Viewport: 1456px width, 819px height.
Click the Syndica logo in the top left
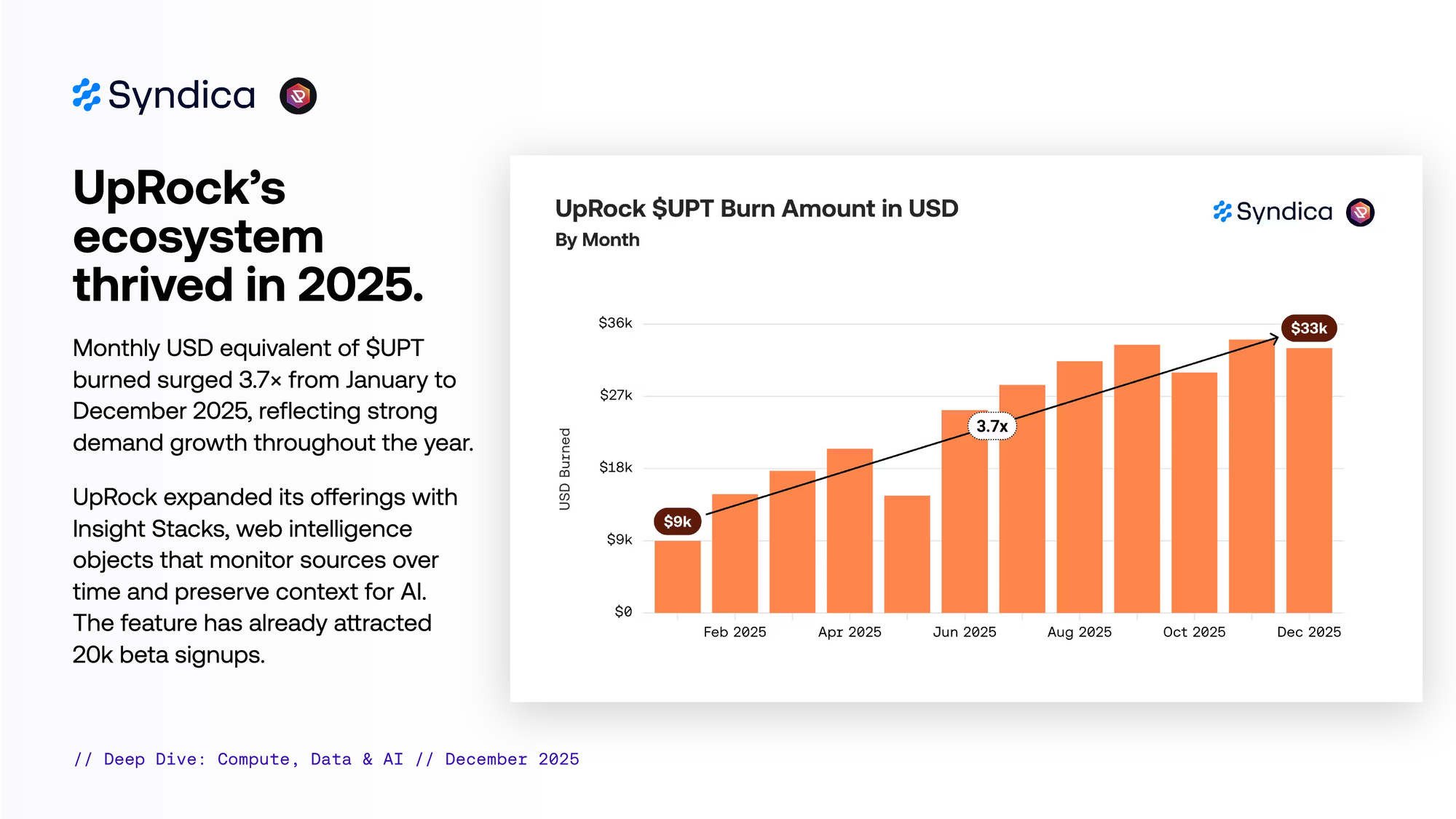[164, 96]
